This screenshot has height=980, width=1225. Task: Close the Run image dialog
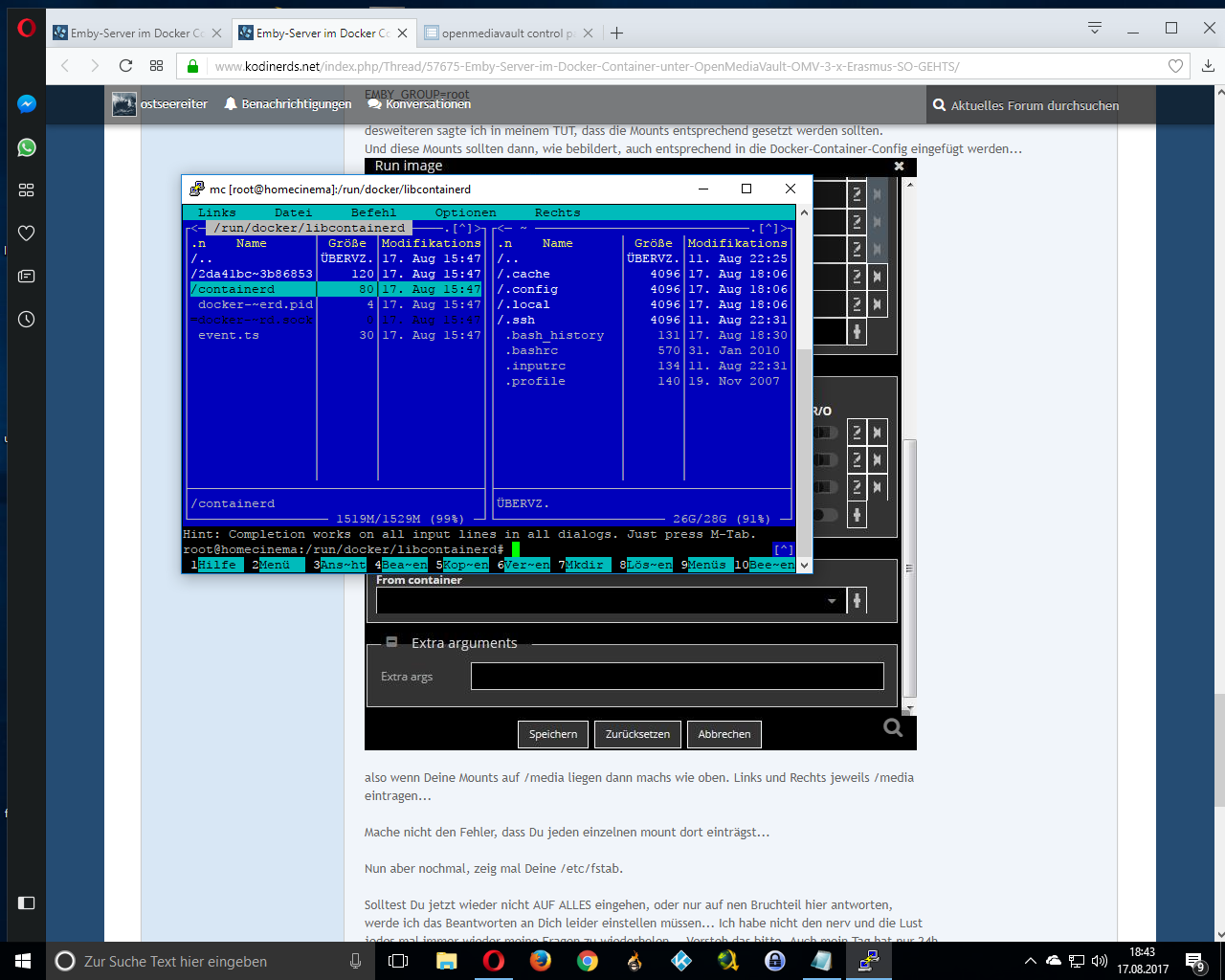point(899,166)
